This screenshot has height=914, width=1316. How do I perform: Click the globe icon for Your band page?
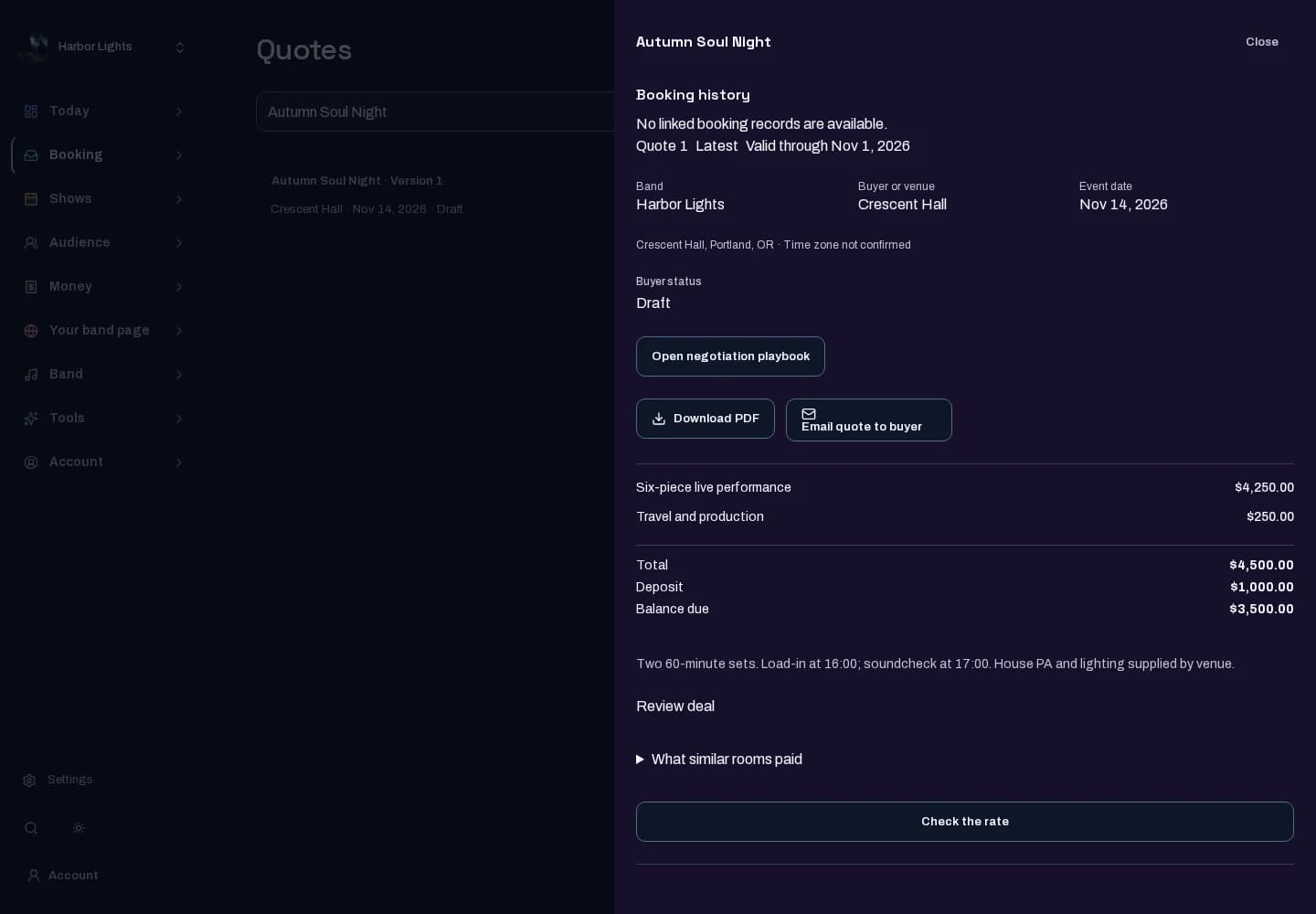31,331
